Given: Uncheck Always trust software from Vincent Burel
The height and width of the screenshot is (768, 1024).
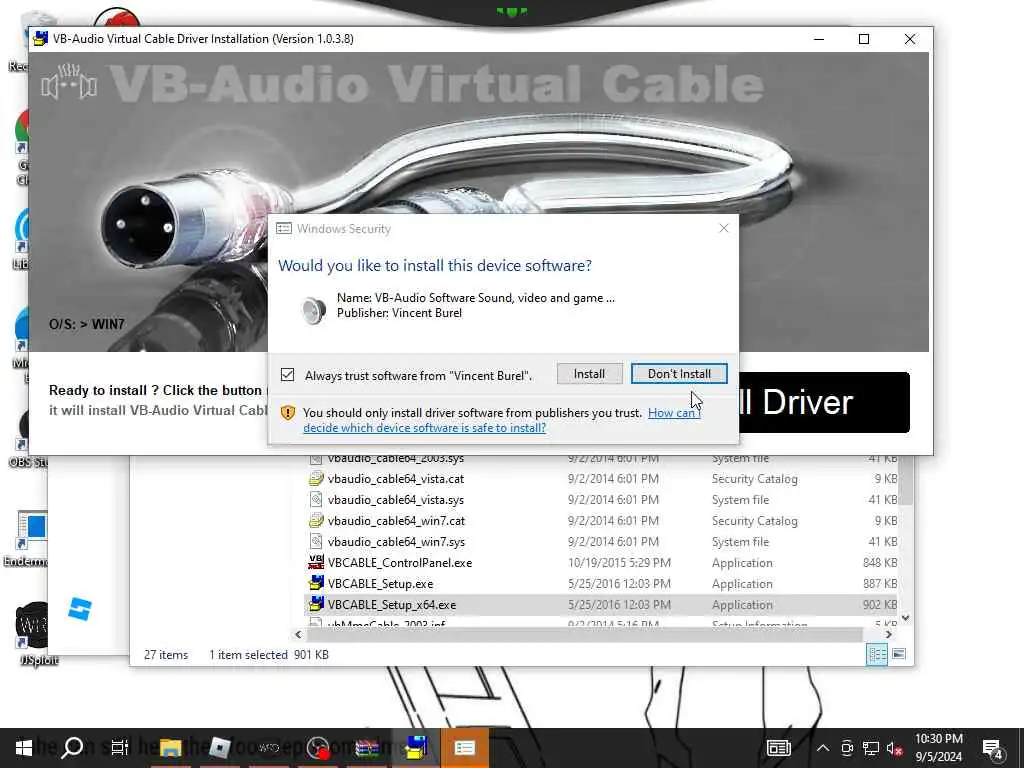Looking at the screenshot, I should coord(287,374).
